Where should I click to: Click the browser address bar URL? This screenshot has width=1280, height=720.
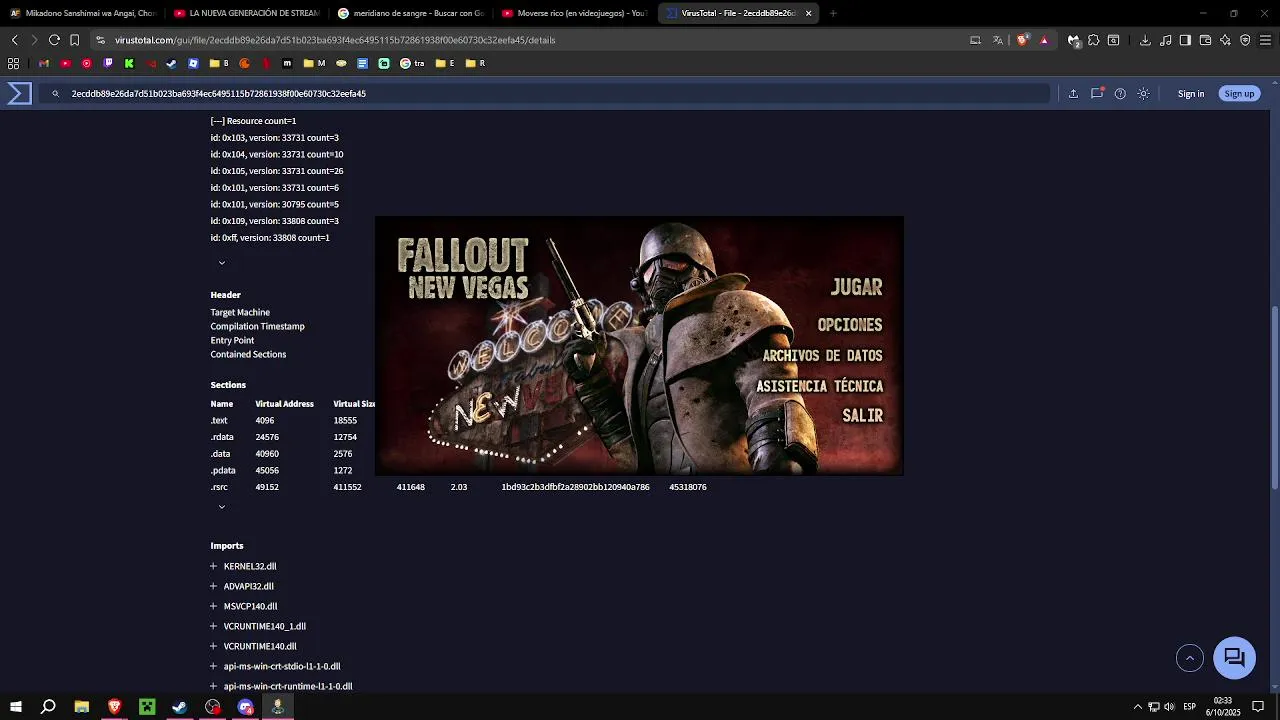tap(335, 40)
